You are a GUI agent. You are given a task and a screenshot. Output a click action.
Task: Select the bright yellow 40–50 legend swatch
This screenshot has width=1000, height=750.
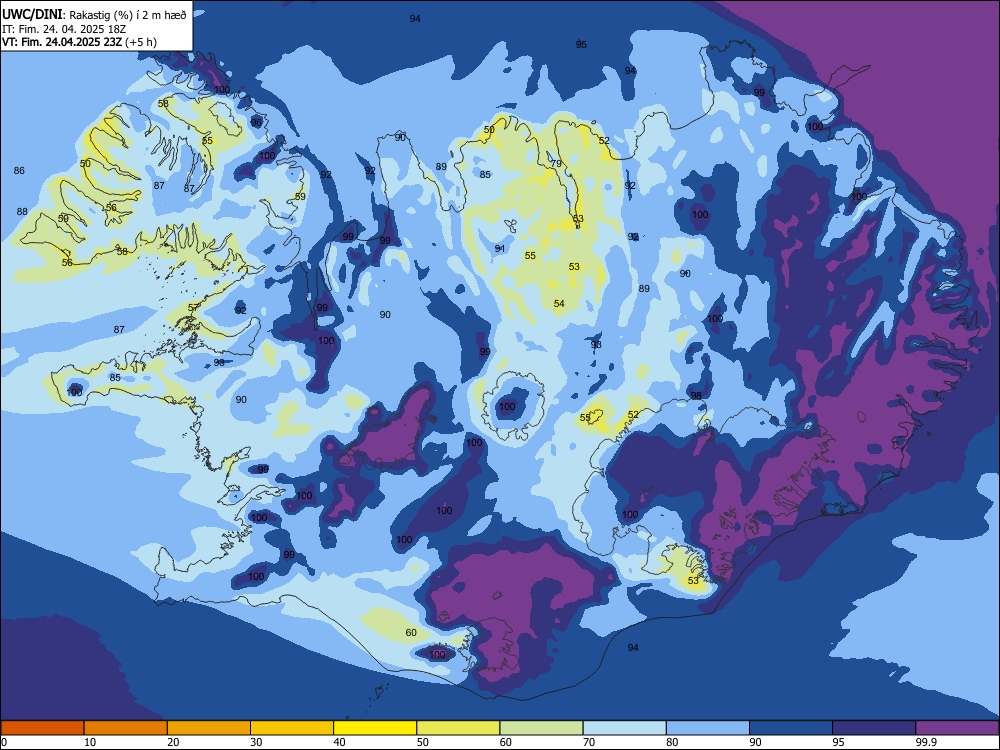(x=375, y=728)
